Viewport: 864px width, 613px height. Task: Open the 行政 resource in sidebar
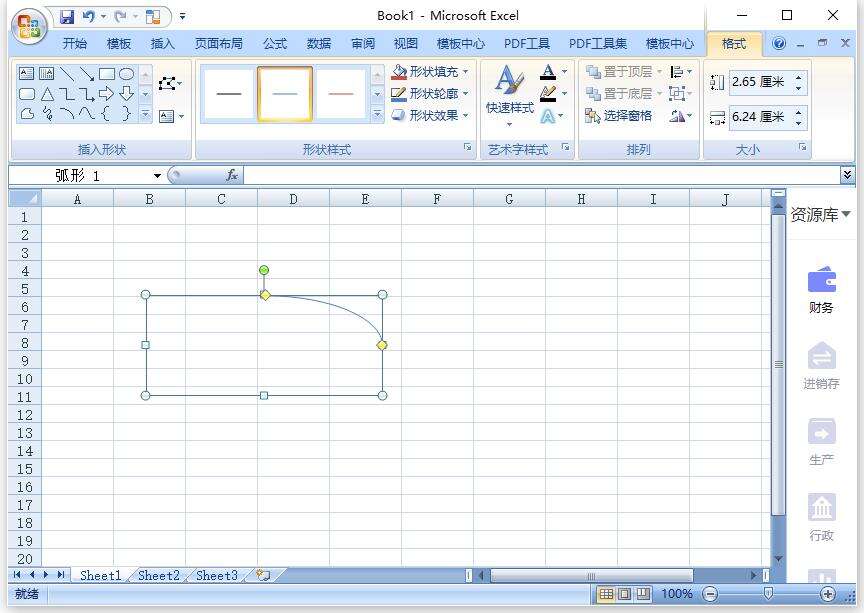point(821,517)
